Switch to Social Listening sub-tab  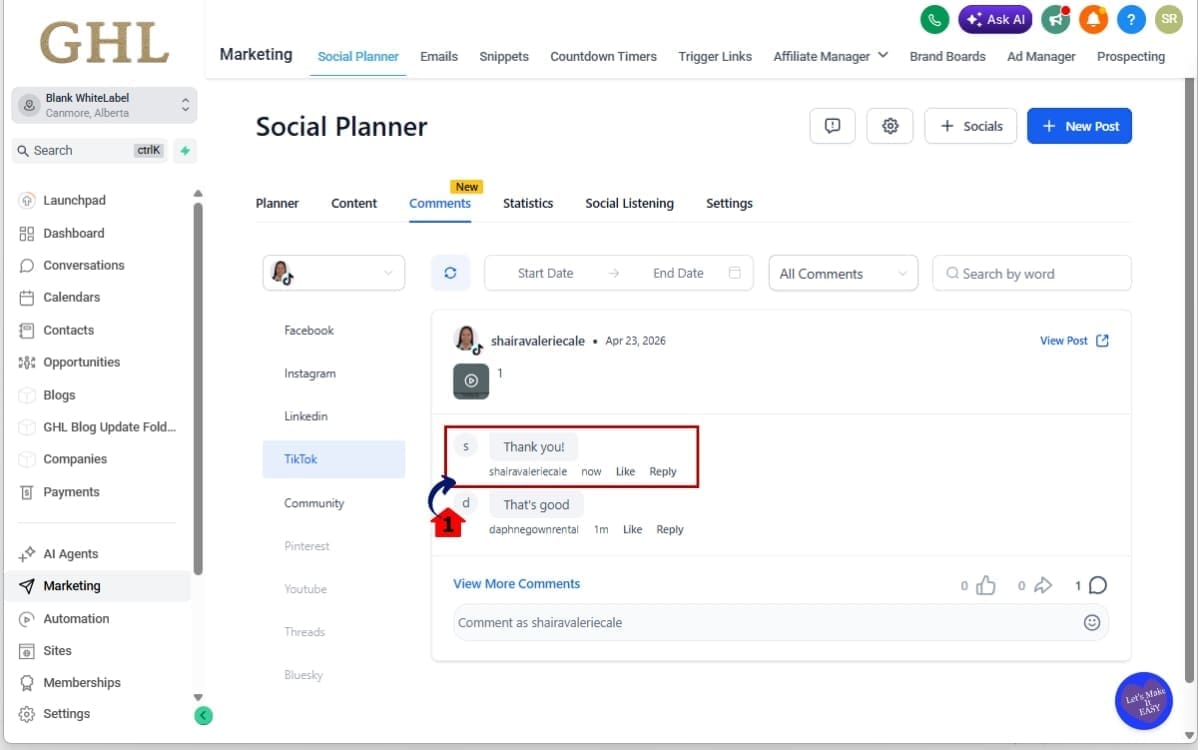pos(629,203)
